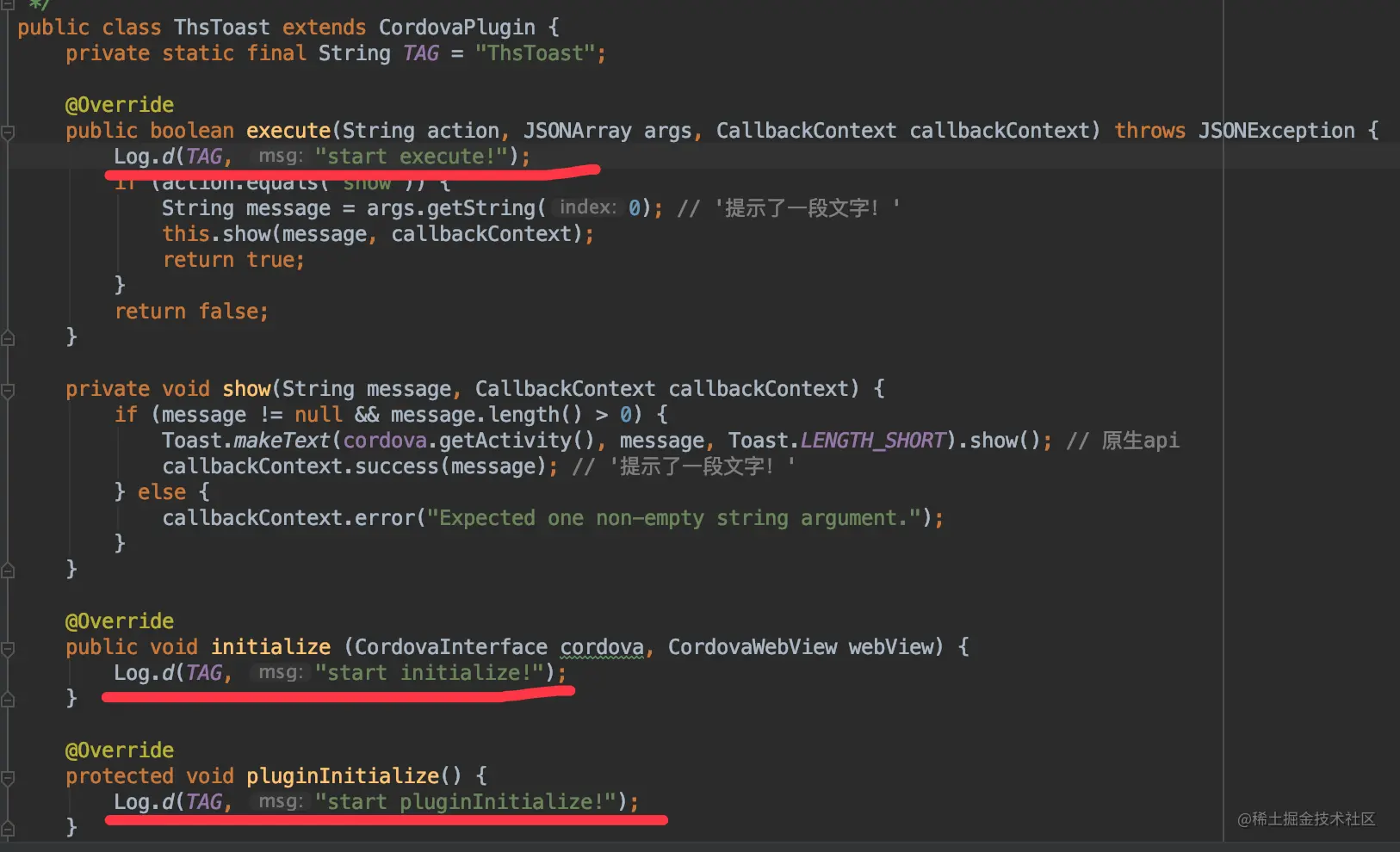Select the "Expected one non-empty string argument." string
The image size is (1400, 852).
tap(674, 518)
